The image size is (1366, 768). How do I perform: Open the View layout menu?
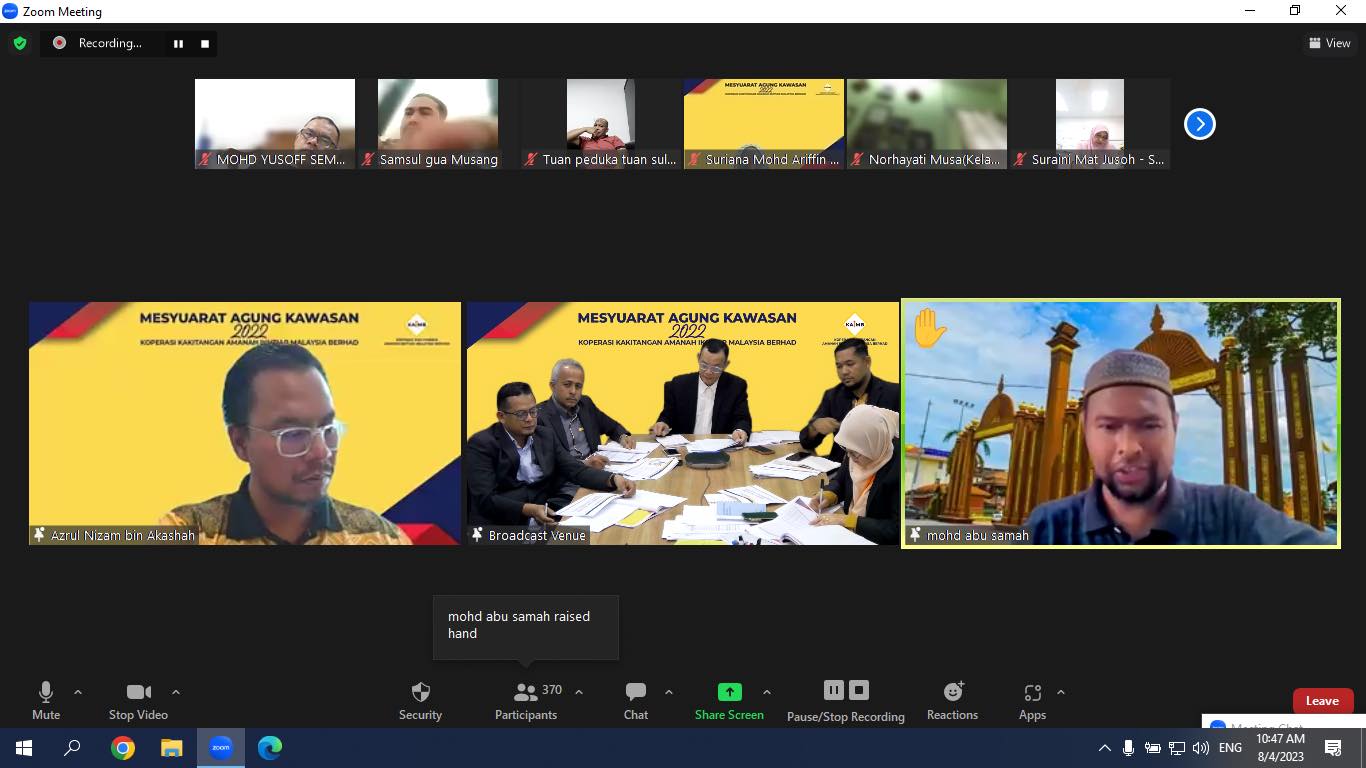click(x=1330, y=43)
